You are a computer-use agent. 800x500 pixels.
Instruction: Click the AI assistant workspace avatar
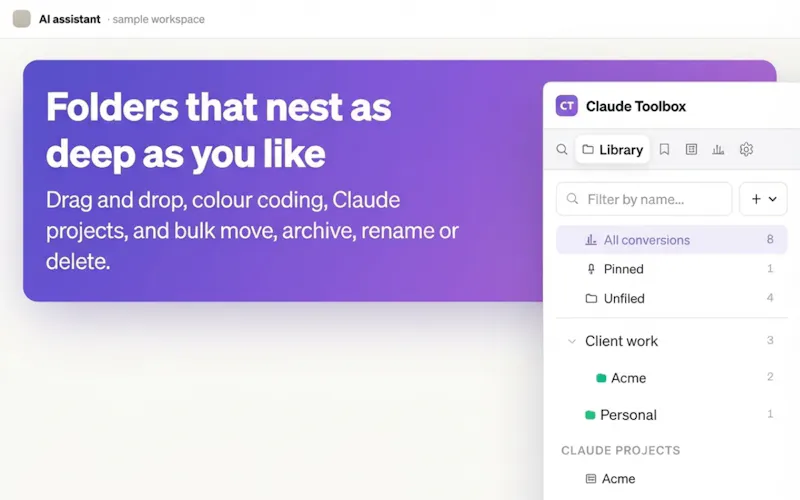[x=21, y=19]
